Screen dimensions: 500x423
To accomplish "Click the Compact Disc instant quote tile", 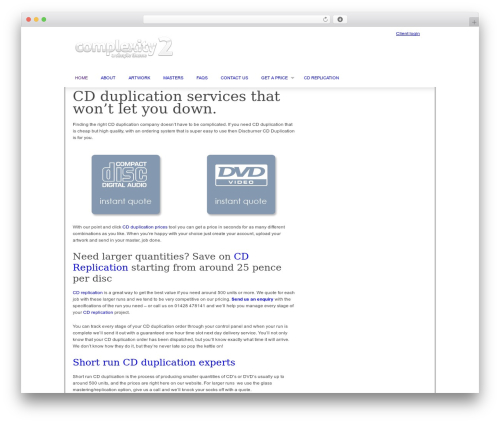I will coord(126,184).
